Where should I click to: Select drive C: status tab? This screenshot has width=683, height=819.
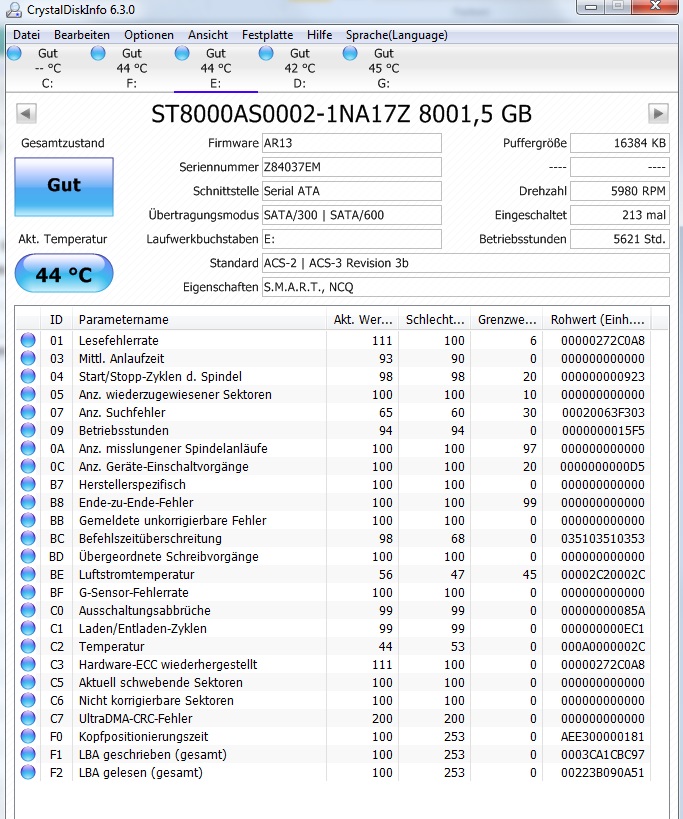tap(48, 68)
